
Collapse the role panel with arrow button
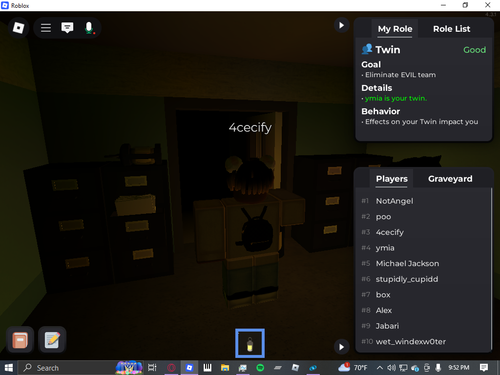[341, 25]
